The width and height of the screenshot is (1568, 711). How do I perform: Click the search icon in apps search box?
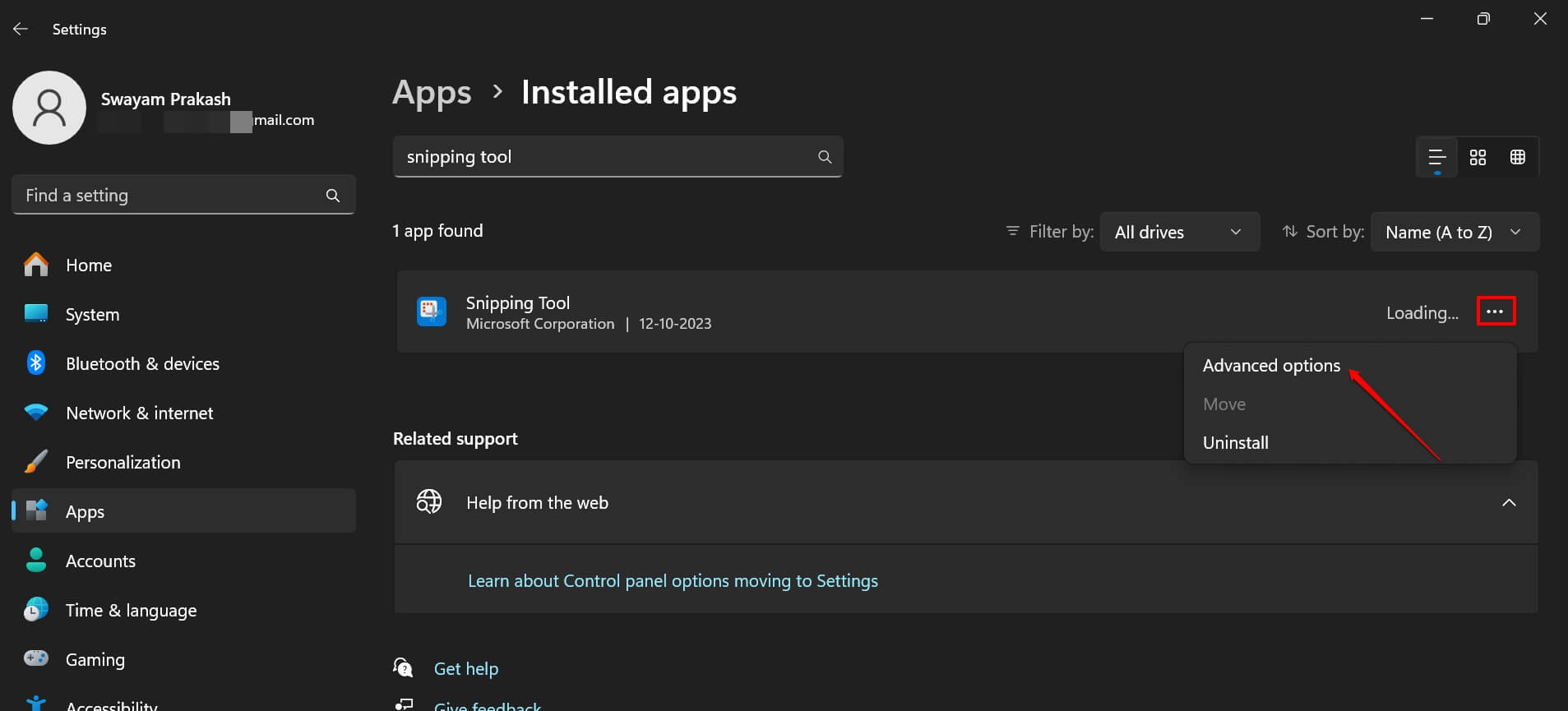tap(824, 157)
